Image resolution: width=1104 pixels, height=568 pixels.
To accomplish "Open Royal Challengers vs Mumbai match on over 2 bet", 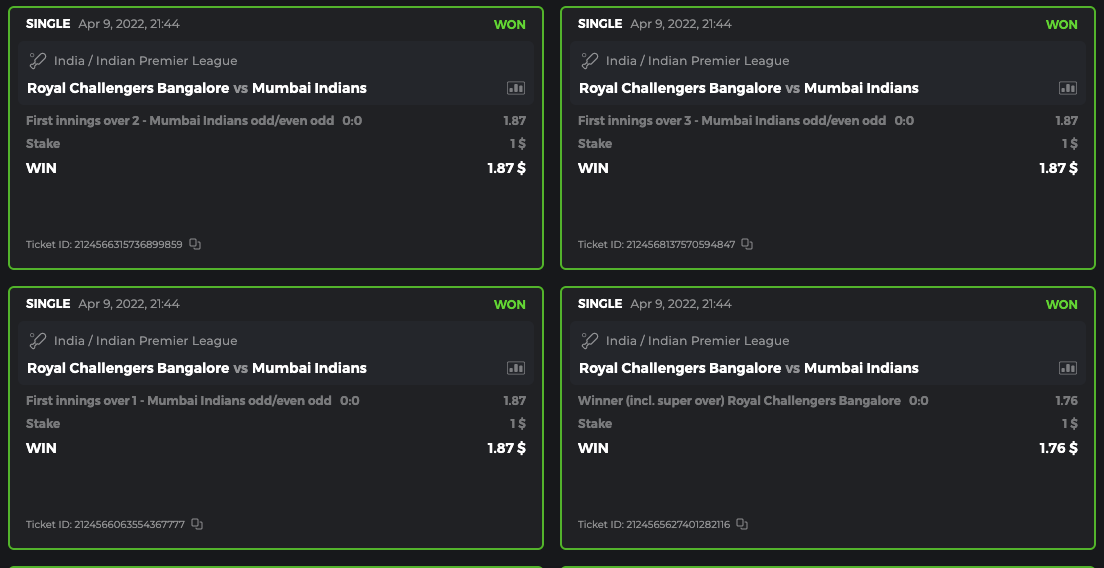I will (197, 88).
